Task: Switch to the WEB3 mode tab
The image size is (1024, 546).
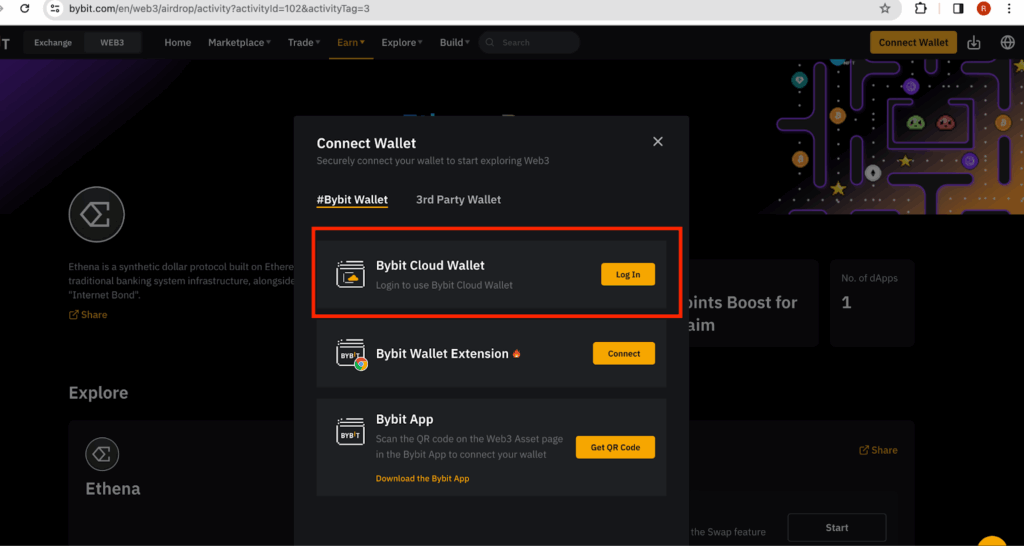Action: [112, 42]
